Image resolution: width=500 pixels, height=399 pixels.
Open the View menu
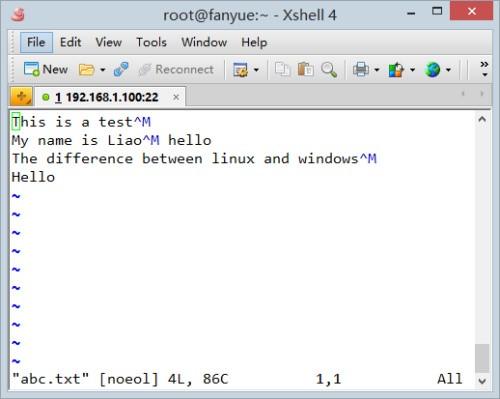tap(108, 42)
